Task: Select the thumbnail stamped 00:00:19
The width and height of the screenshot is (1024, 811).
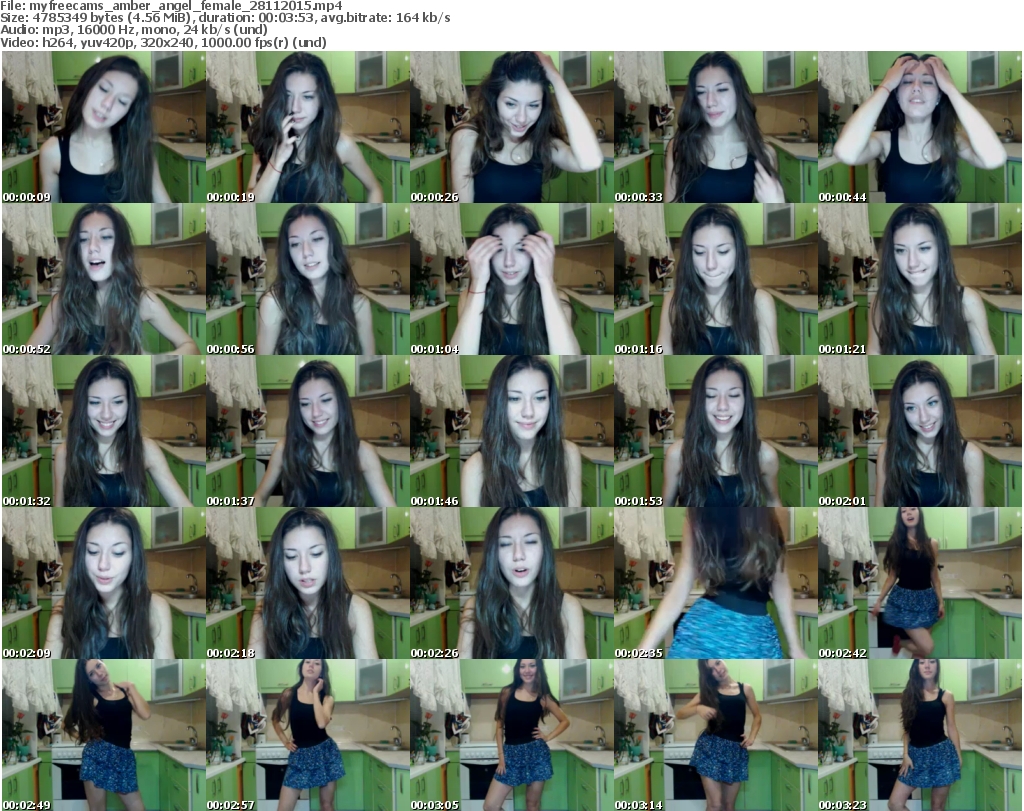Action: pos(308,127)
